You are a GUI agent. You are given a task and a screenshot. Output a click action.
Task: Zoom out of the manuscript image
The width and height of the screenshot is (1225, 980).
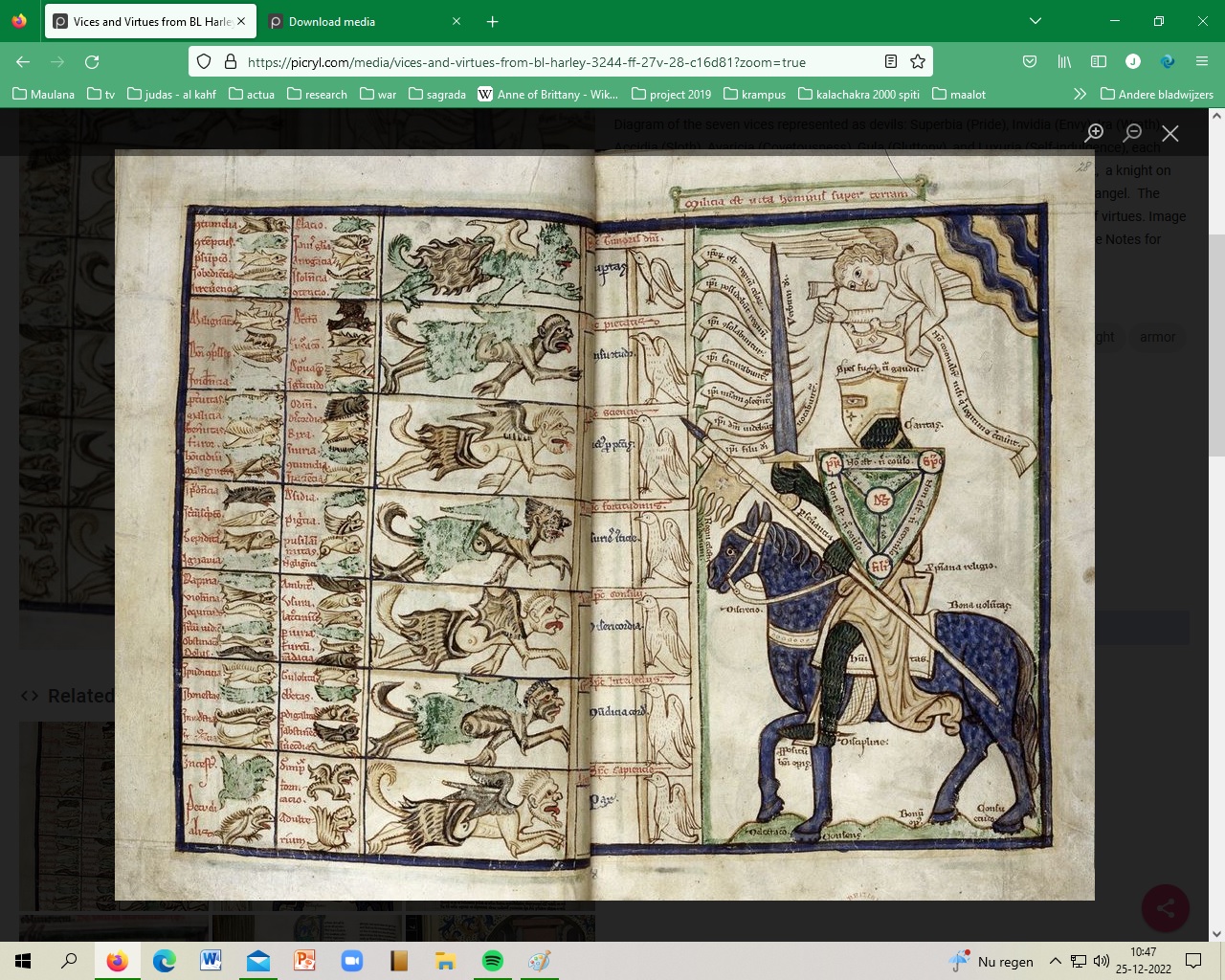(1133, 133)
